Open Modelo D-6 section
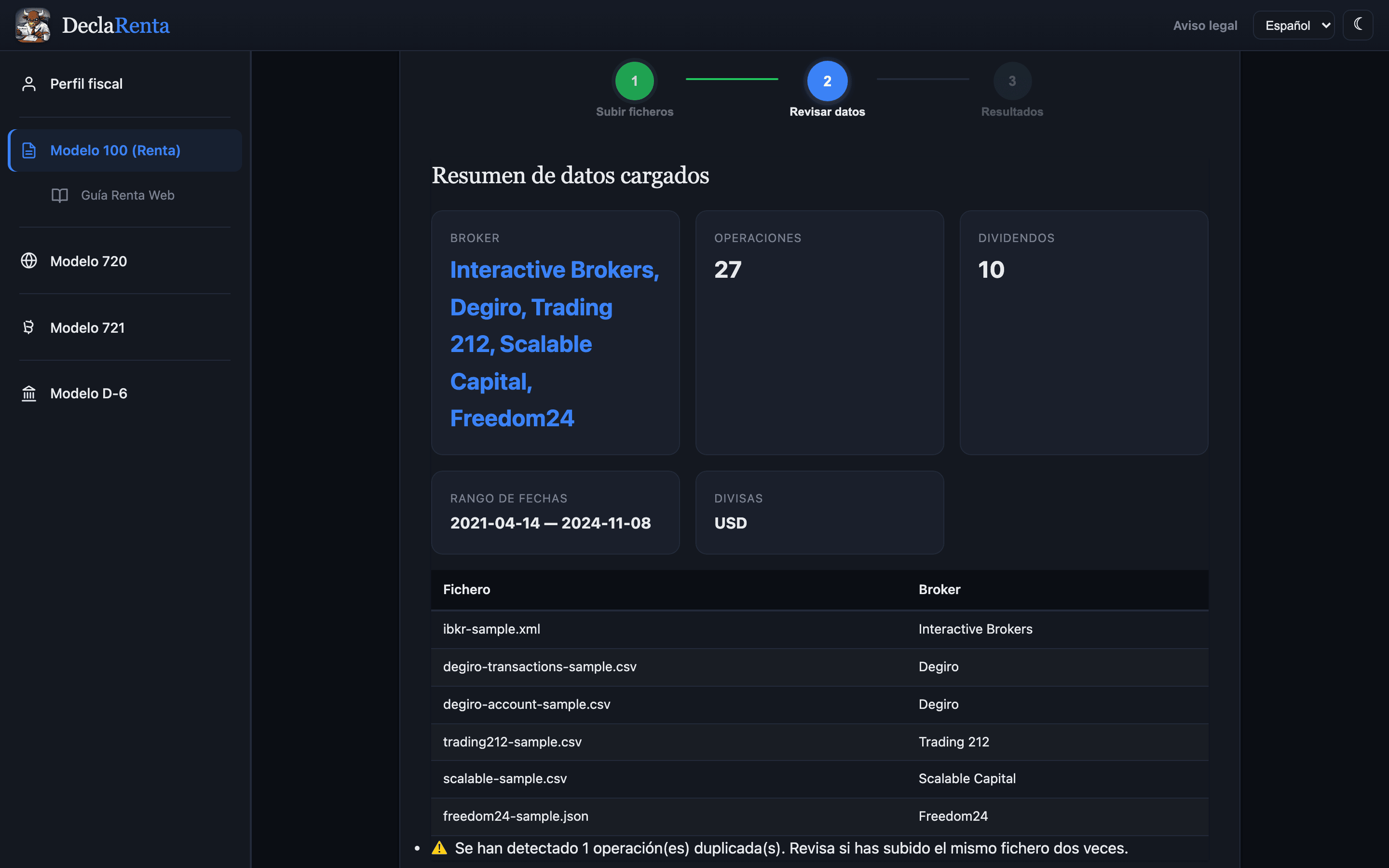 (x=125, y=393)
